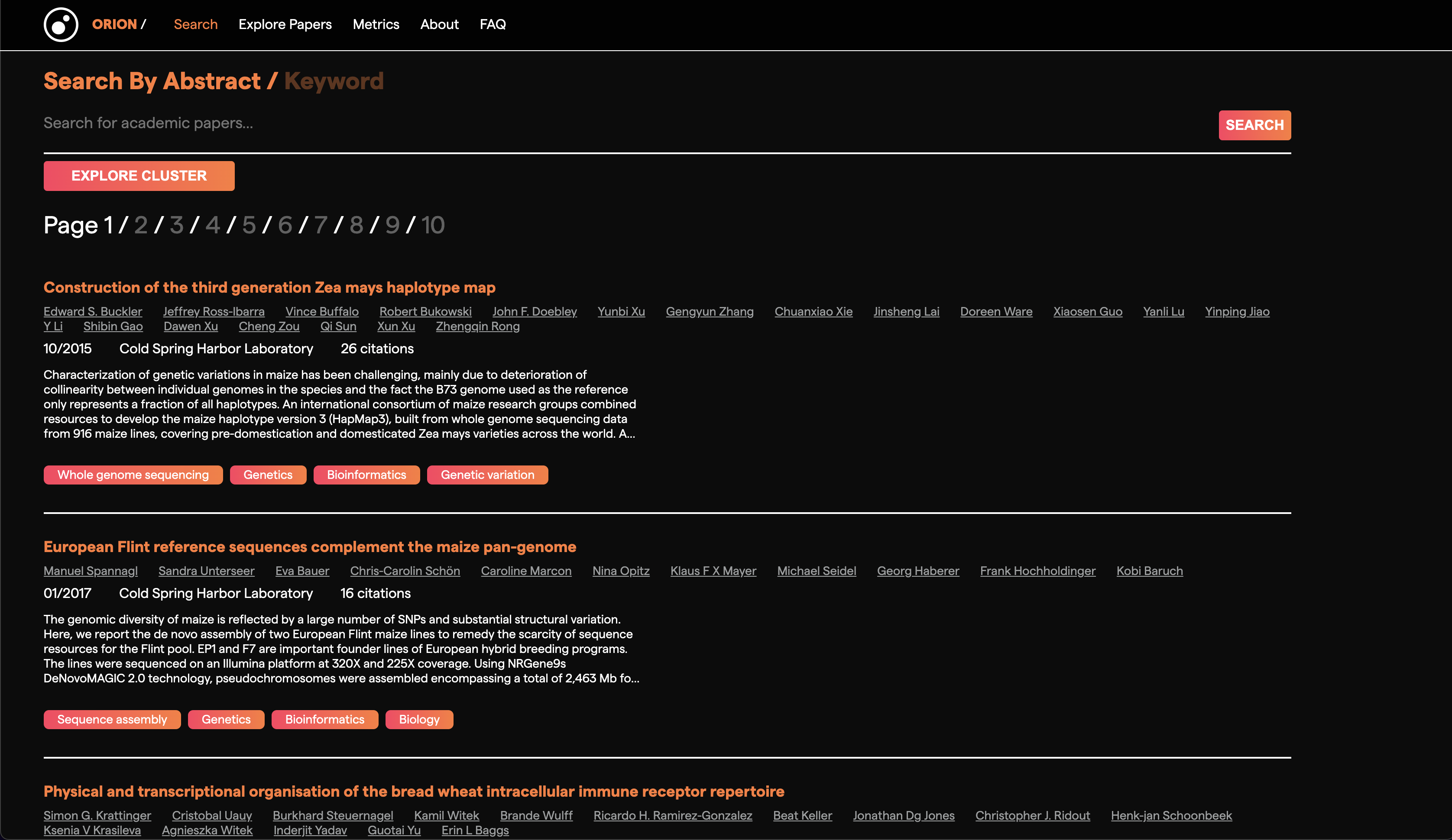1452x840 pixels.
Task: Open author Edward S. Buckler's profile
Action: tap(93, 312)
